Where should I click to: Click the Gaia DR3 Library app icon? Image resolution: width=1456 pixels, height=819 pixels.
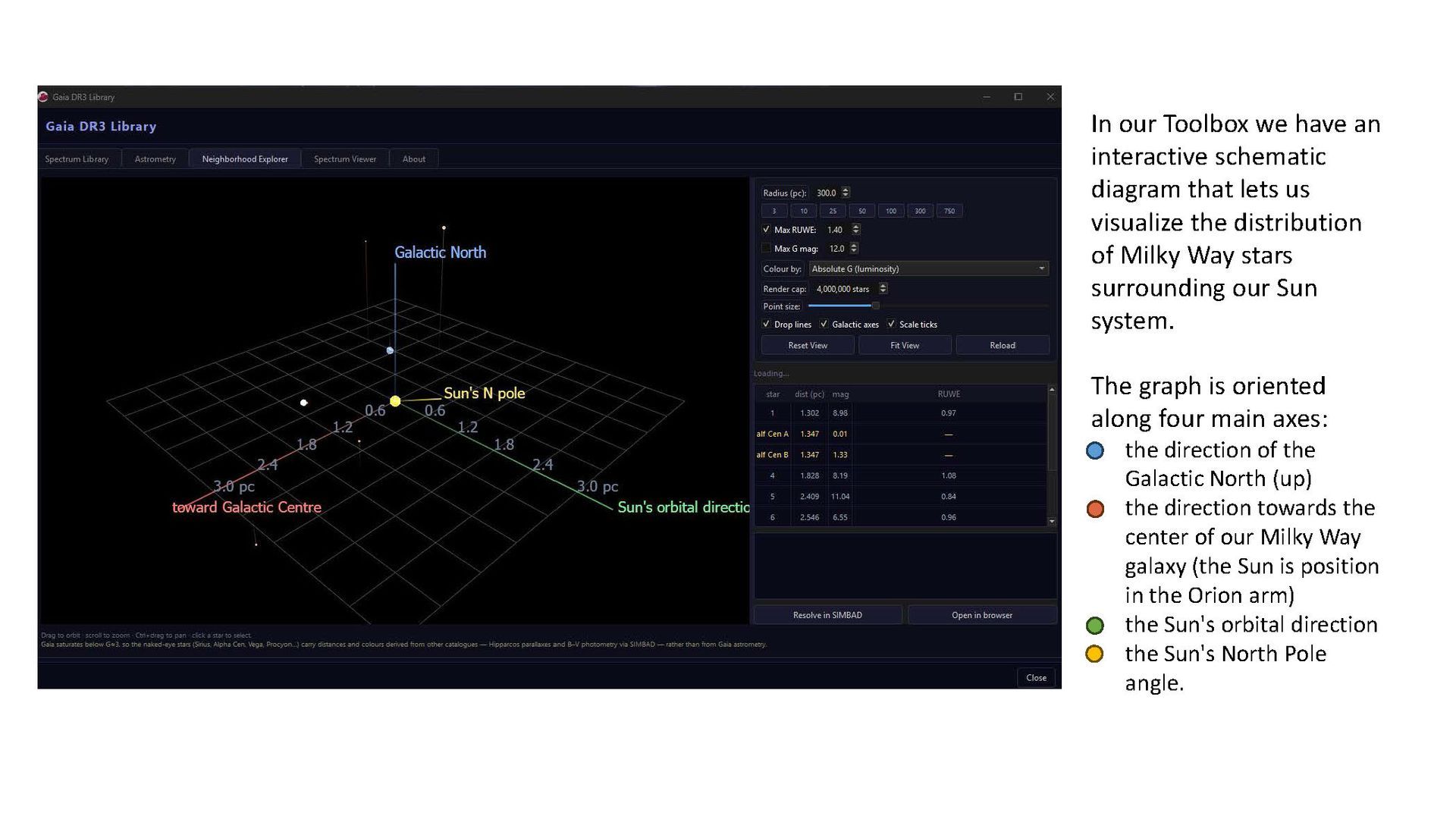pyautogui.click(x=43, y=97)
